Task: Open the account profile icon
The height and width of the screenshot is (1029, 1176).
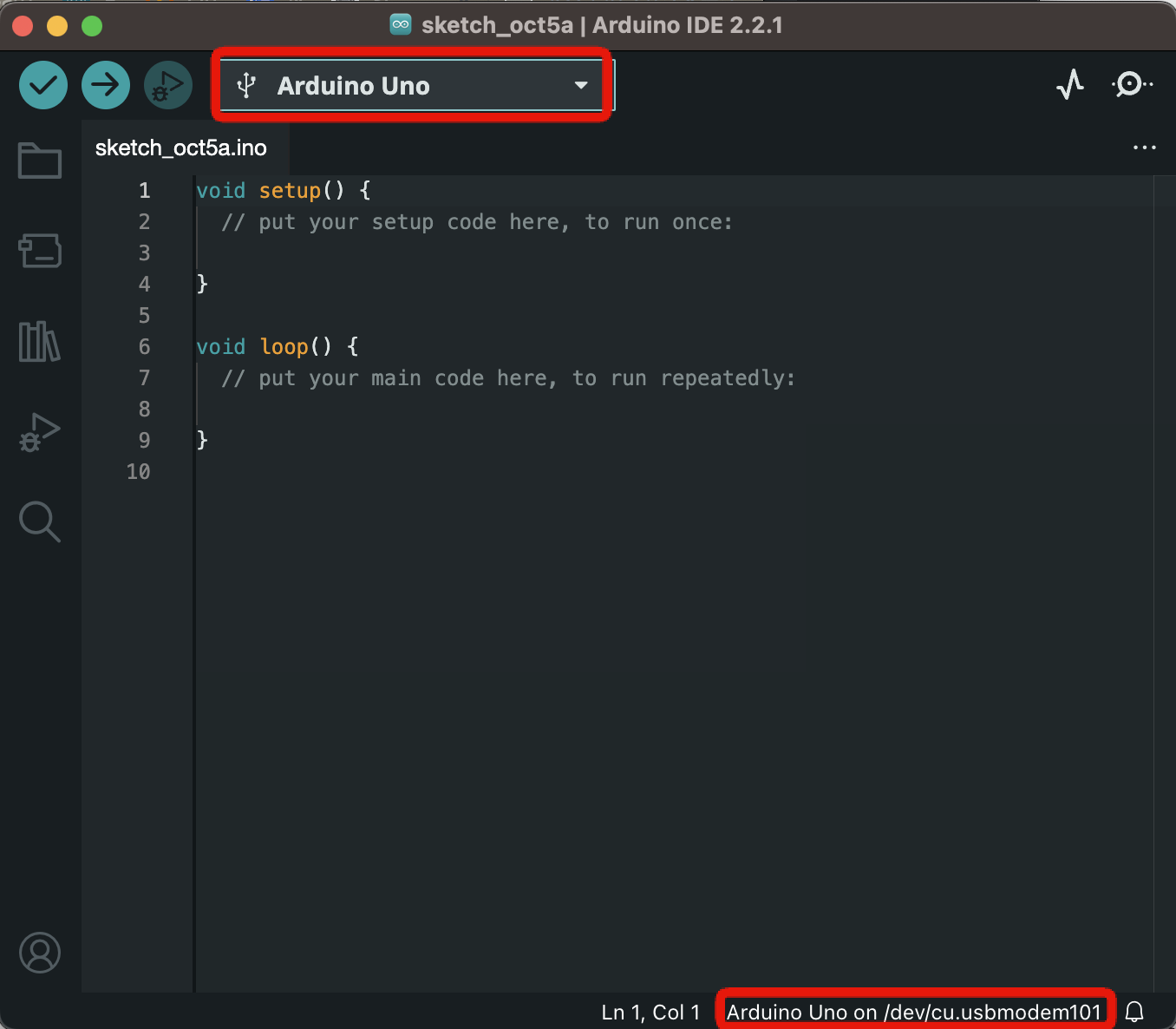Action: click(x=40, y=953)
